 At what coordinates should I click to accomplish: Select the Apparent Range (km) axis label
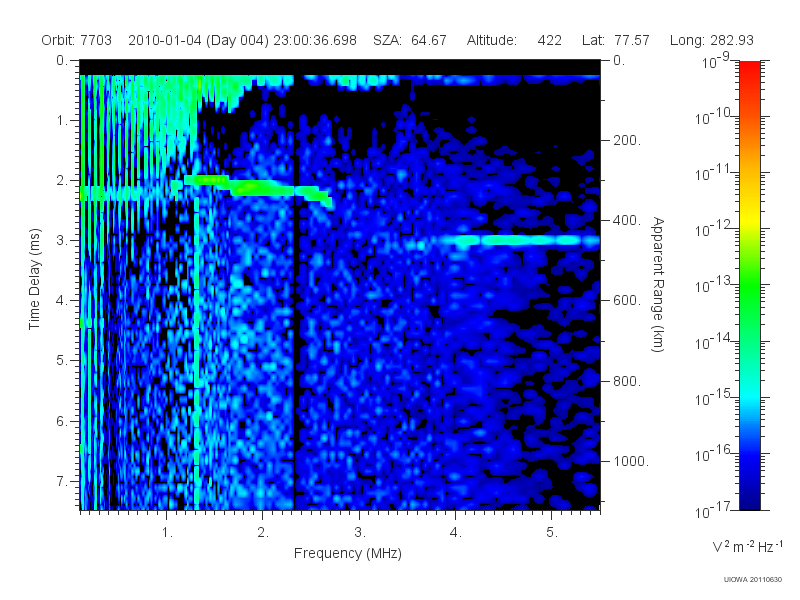click(658, 284)
